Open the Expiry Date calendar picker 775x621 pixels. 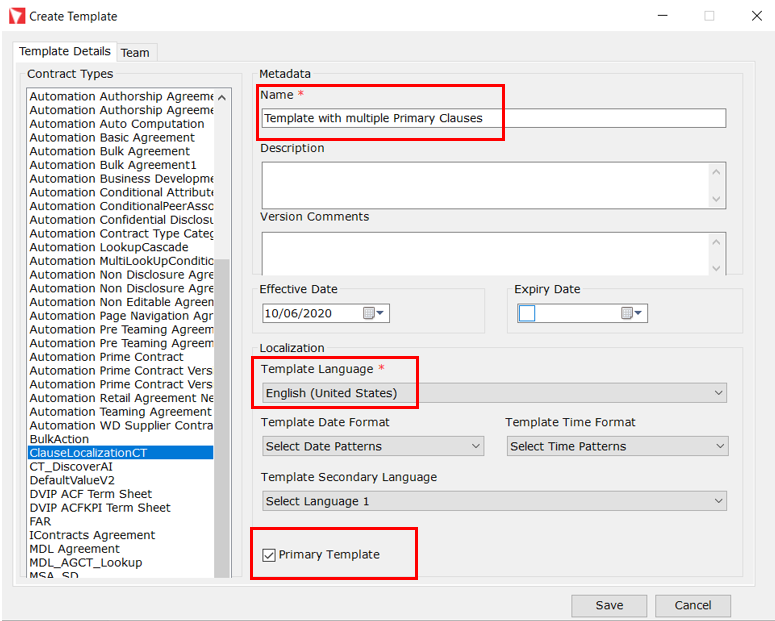click(x=632, y=313)
